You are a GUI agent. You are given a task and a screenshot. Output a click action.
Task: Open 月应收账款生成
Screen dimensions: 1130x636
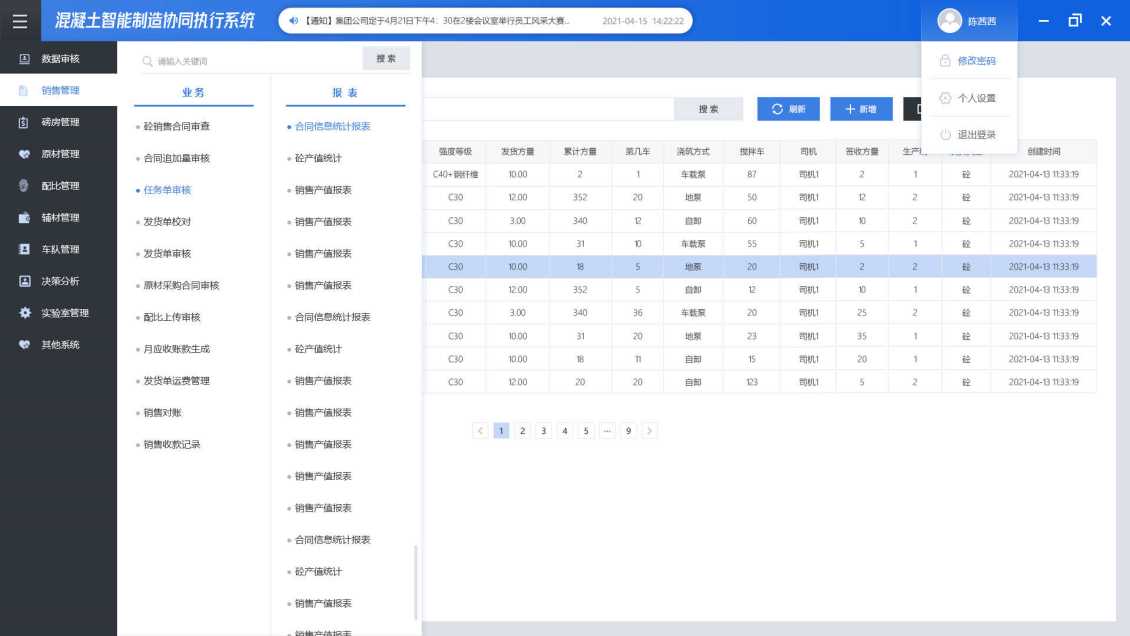coord(177,349)
